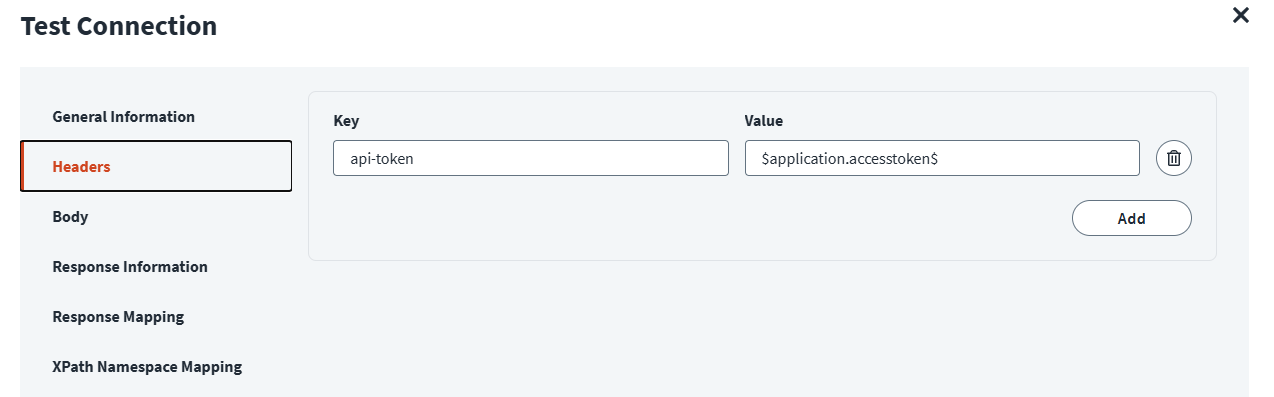The width and height of the screenshot is (1274, 397).
Task: Dismiss dialog with the X icon
Action: (x=1241, y=15)
